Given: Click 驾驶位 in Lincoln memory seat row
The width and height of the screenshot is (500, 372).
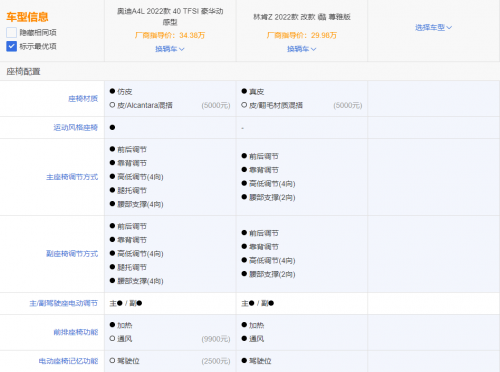Looking at the screenshot, I should tap(260, 361).
